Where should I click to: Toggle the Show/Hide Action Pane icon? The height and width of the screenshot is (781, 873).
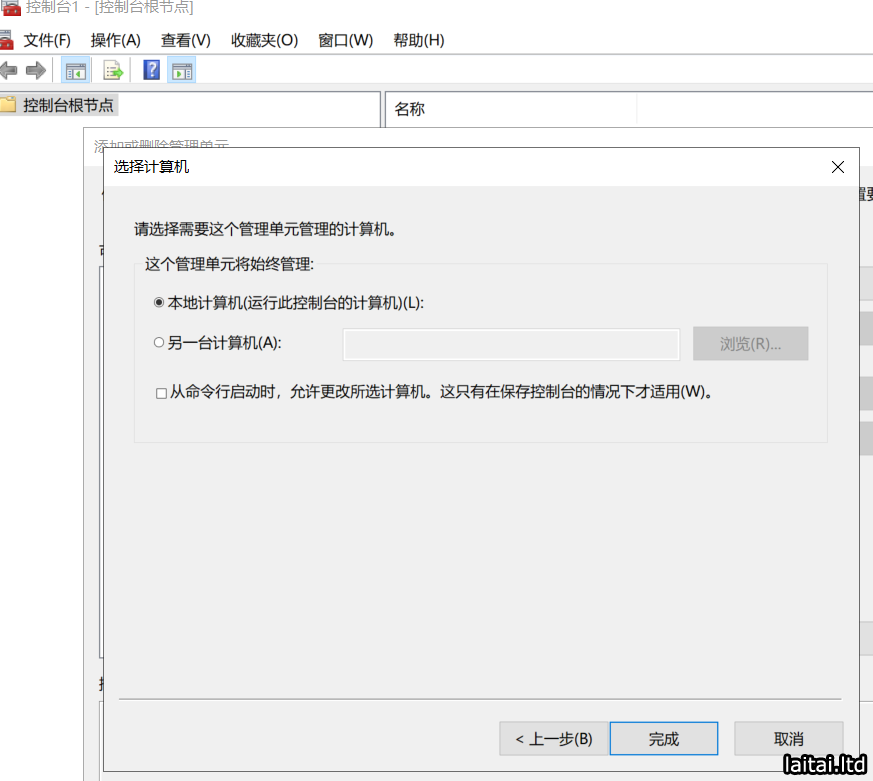(182, 70)
